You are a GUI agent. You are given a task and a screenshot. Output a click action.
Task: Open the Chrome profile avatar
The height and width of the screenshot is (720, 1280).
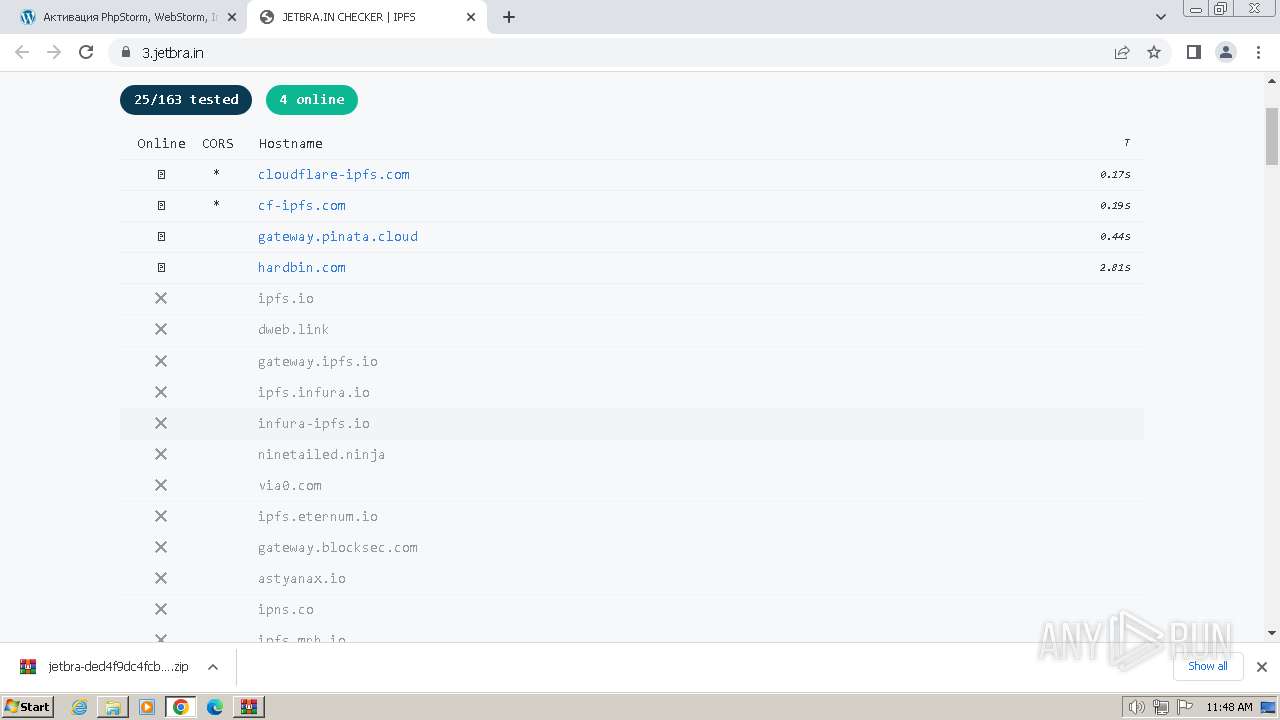pyautogui.click(x=1226, y=52)
